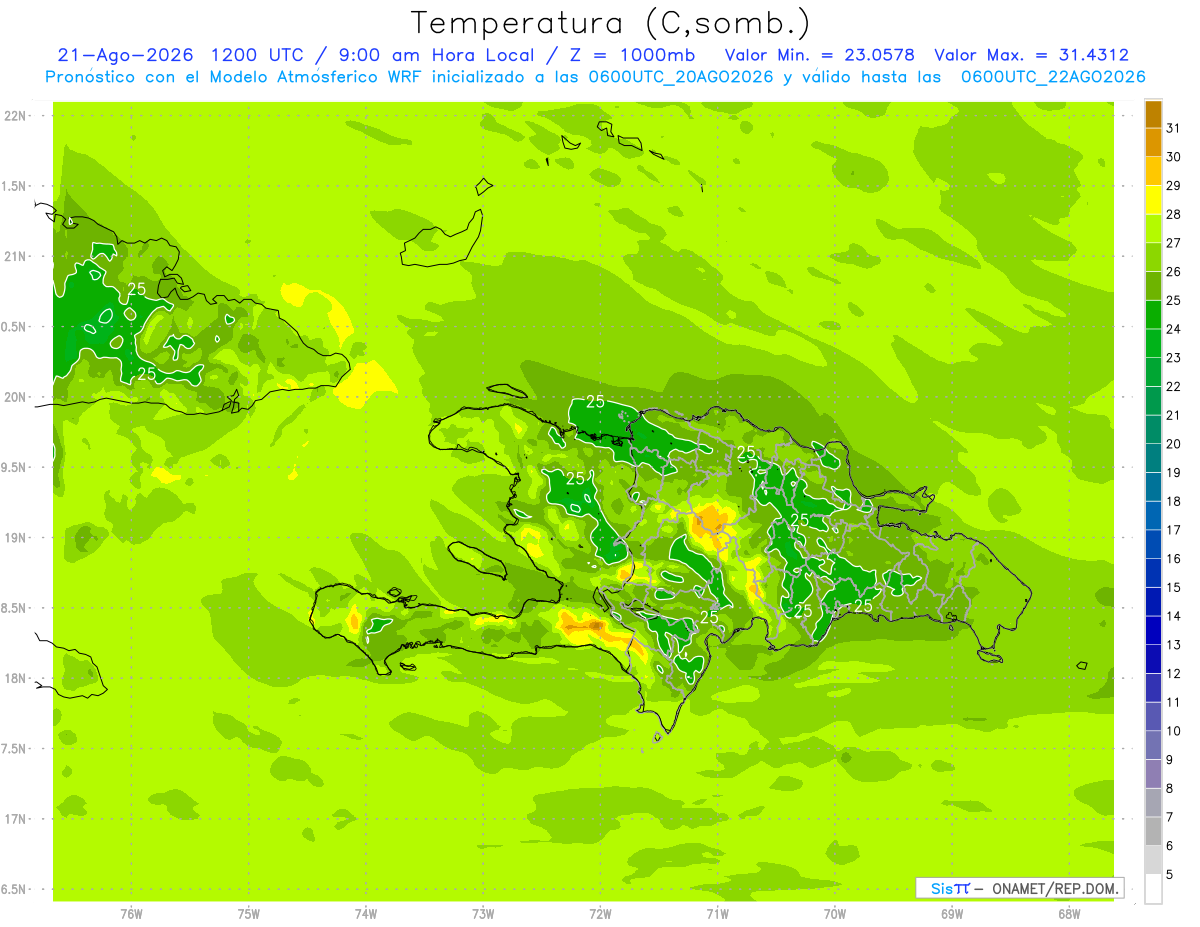
Task: Click the "21N" latitude axis label
Action: (14, 256)
